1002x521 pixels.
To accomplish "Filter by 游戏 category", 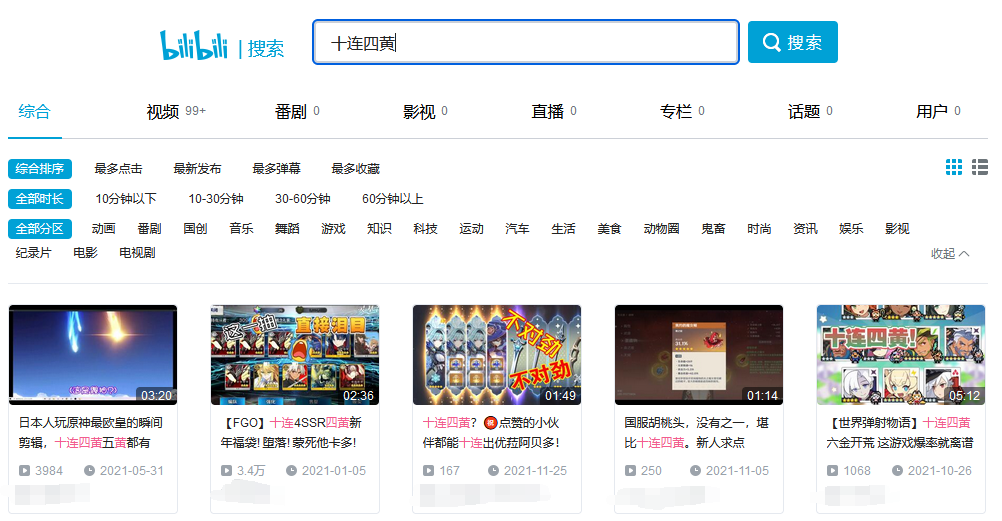I will click(x=334, y=229).
